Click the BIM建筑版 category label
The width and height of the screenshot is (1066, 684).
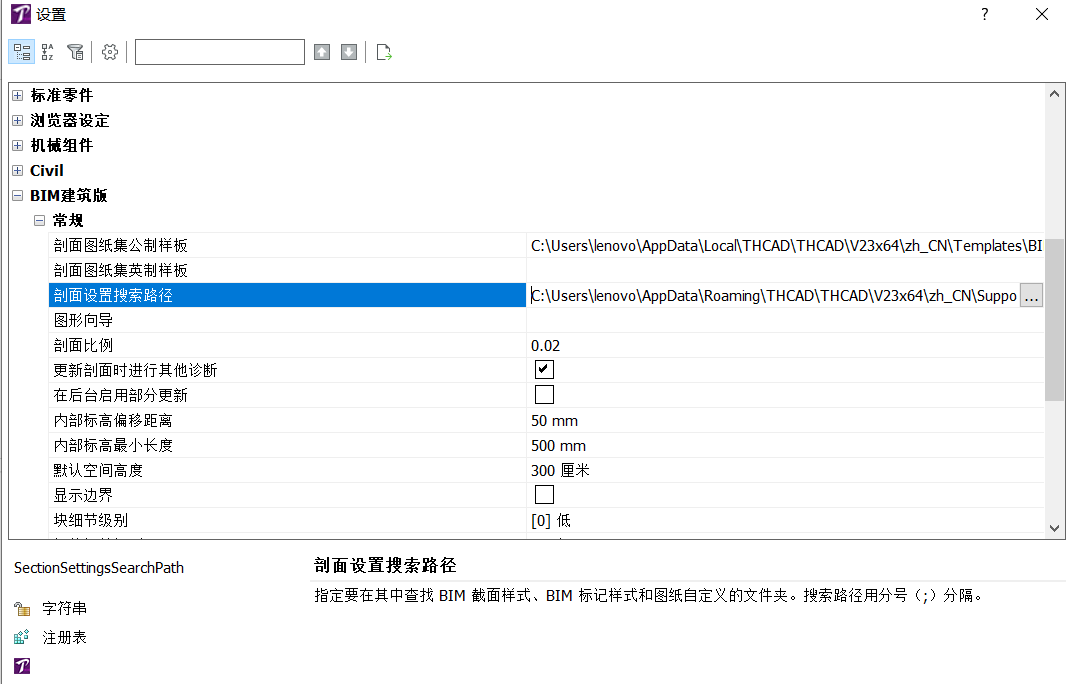pyautogui.click(x=69, y=196)
